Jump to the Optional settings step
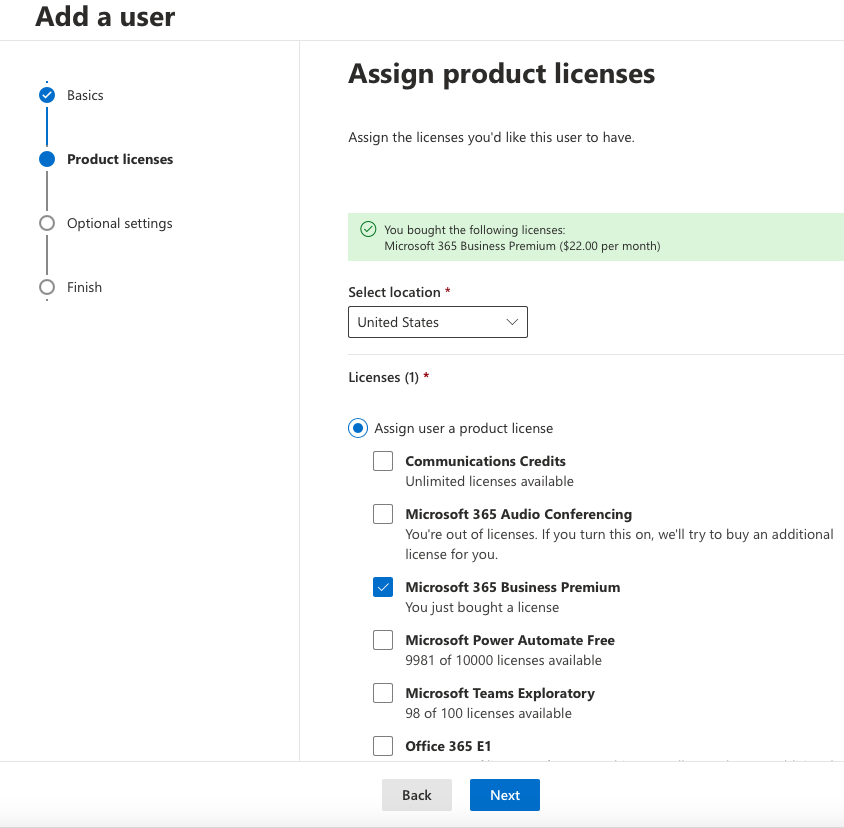The height and width of the screenshot is (828, 844). (x=119, y=223)
